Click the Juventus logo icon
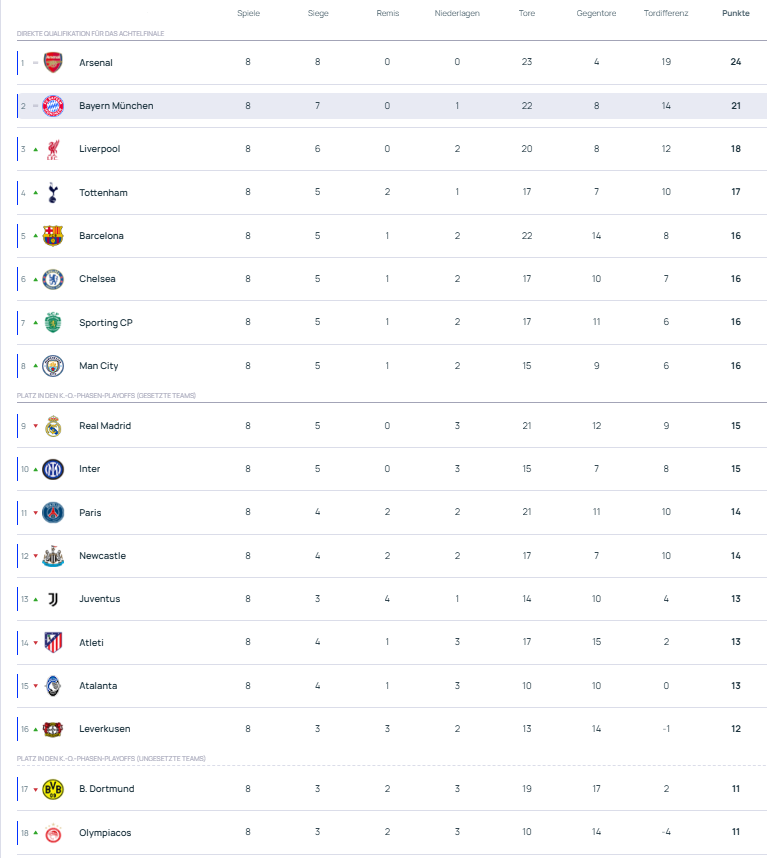This screenshot has width=767, height=858. click(53, 599)
